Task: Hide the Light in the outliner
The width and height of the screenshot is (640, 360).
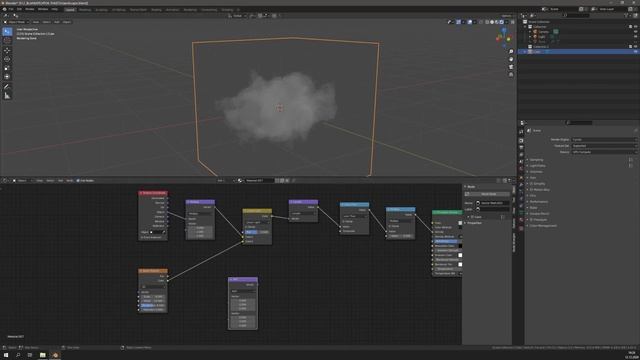Action: (636, 36)
